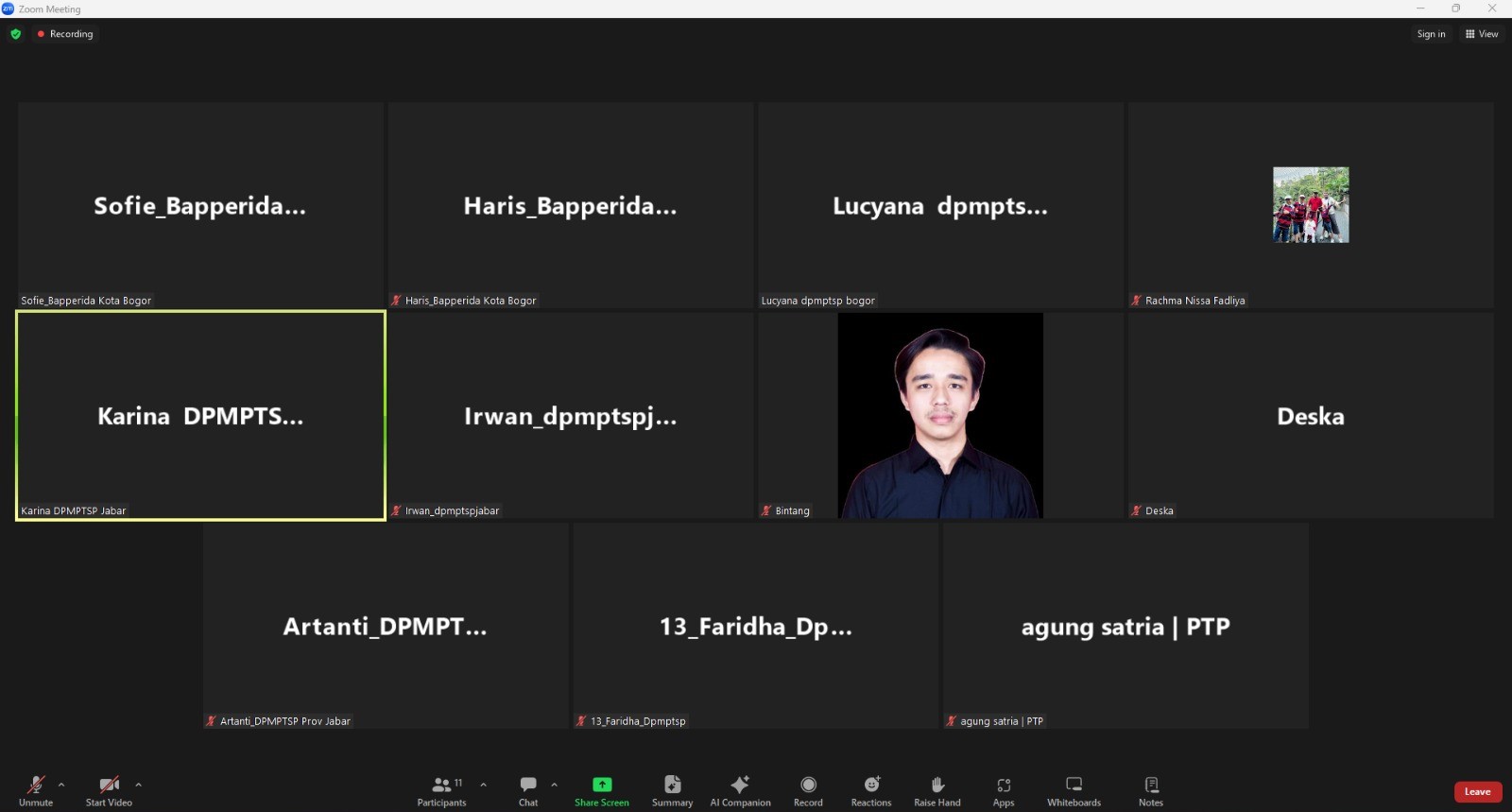1512x812 pixels.
Task: Open the View layout menu
Action: (x=1481, y=34)
